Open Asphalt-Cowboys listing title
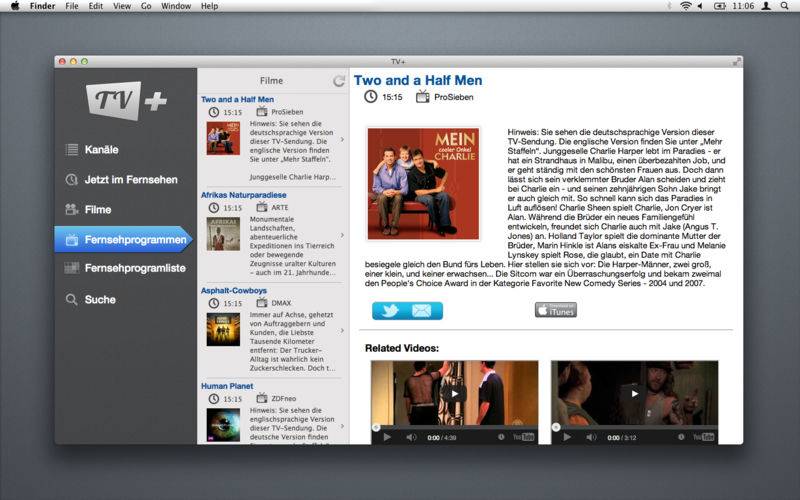 [x=234, y=290]
